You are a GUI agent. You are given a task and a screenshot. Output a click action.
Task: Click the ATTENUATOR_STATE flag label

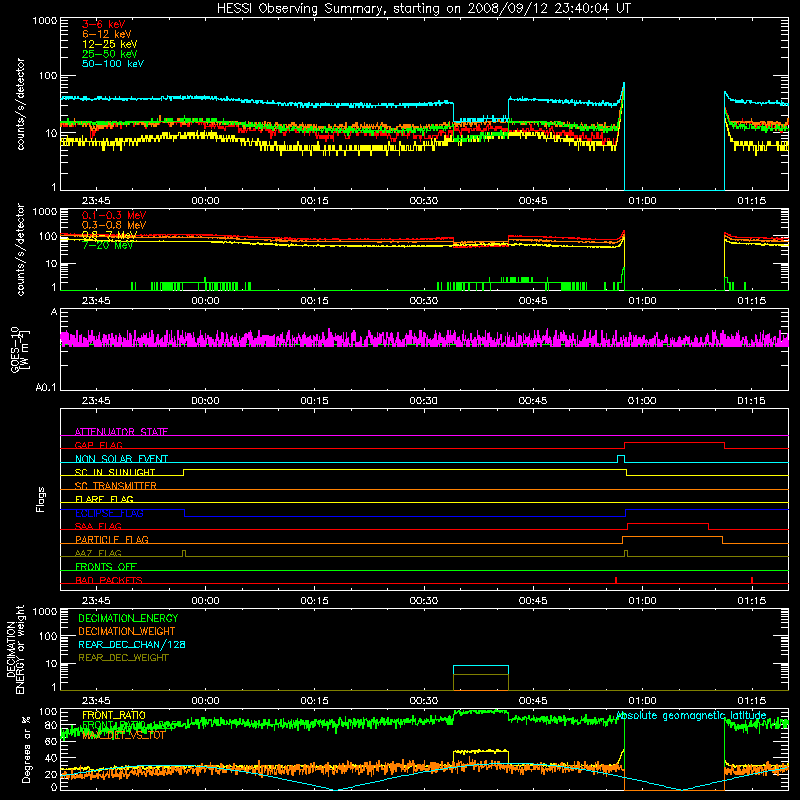coord(121,432)
